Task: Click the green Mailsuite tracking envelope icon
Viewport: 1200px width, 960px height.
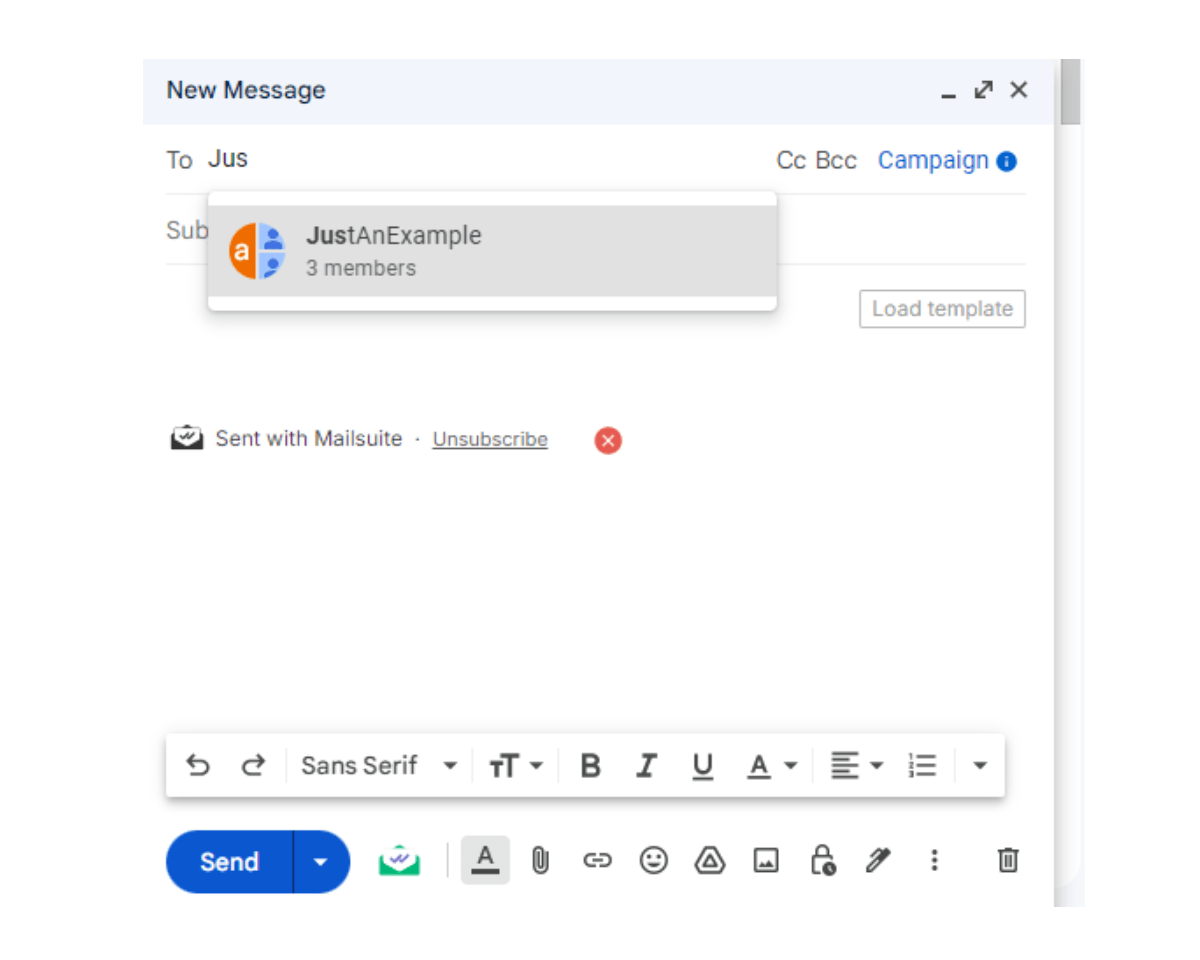Action: point(399,860)
